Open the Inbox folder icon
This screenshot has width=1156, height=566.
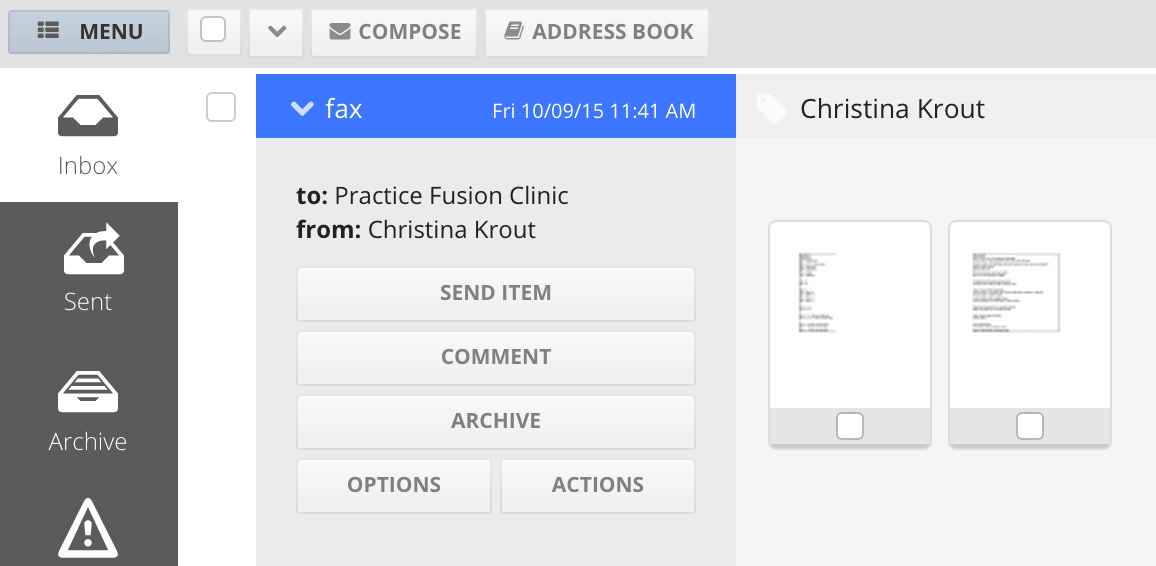[88, 117]
